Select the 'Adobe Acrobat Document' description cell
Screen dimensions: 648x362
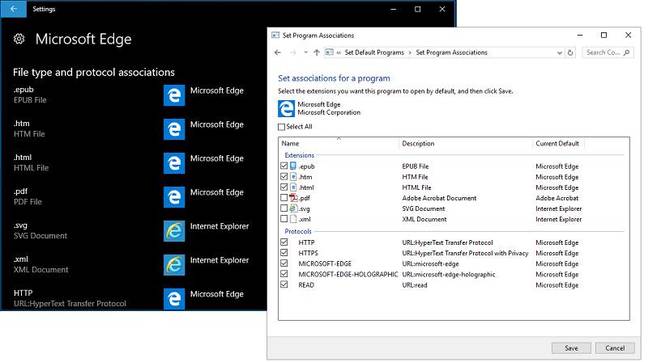(439, 198)
